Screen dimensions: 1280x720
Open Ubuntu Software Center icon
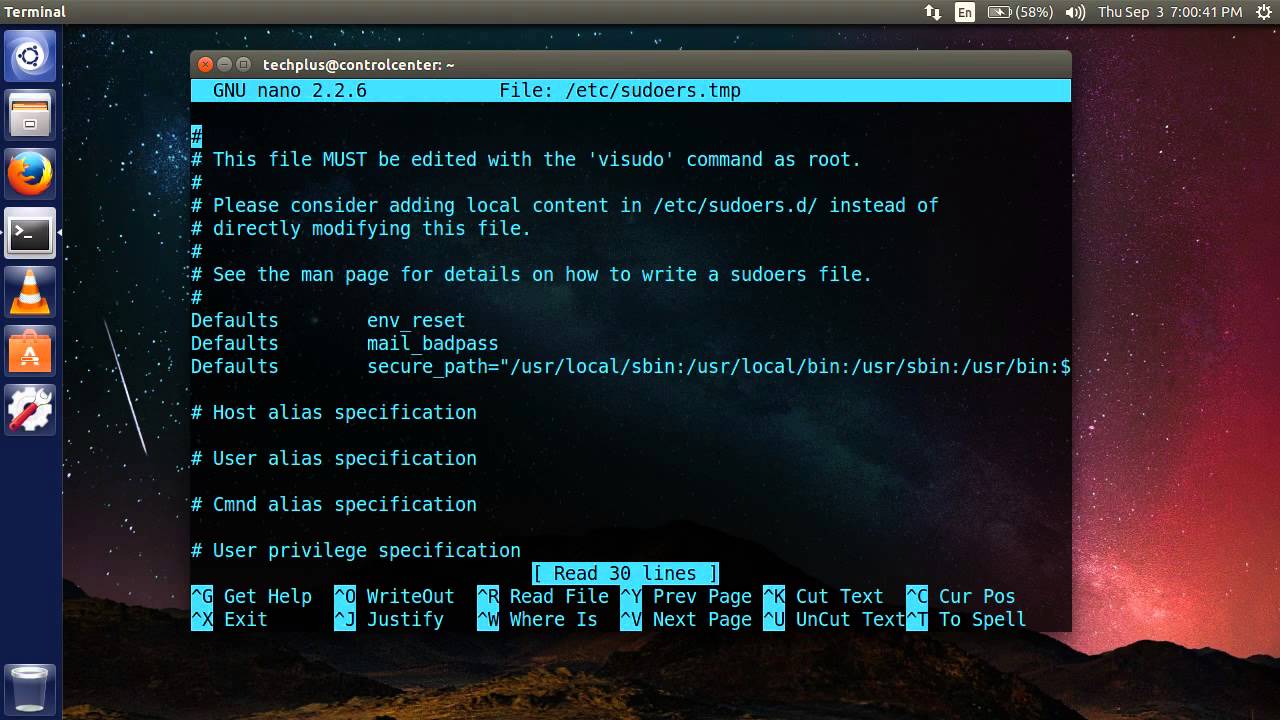[30, 352]
